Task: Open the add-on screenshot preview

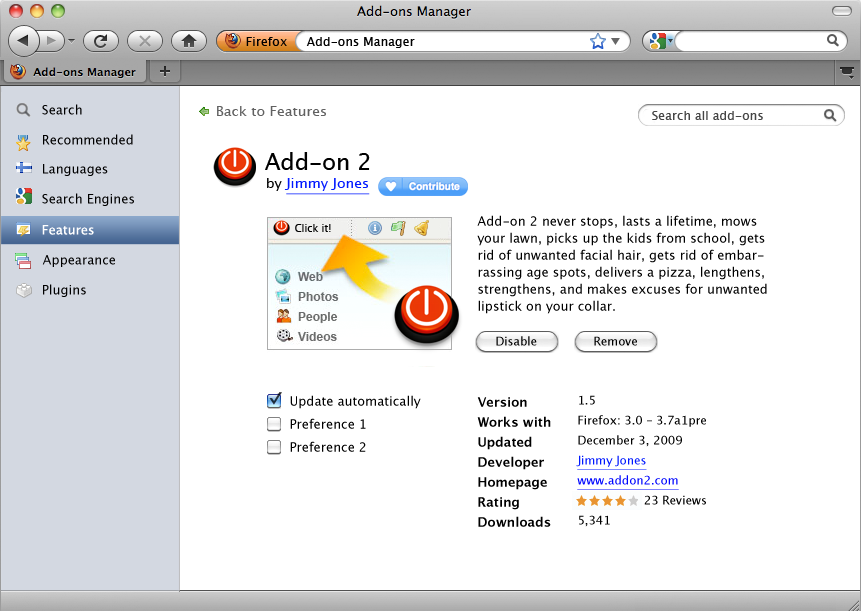Action: point(360,283)
